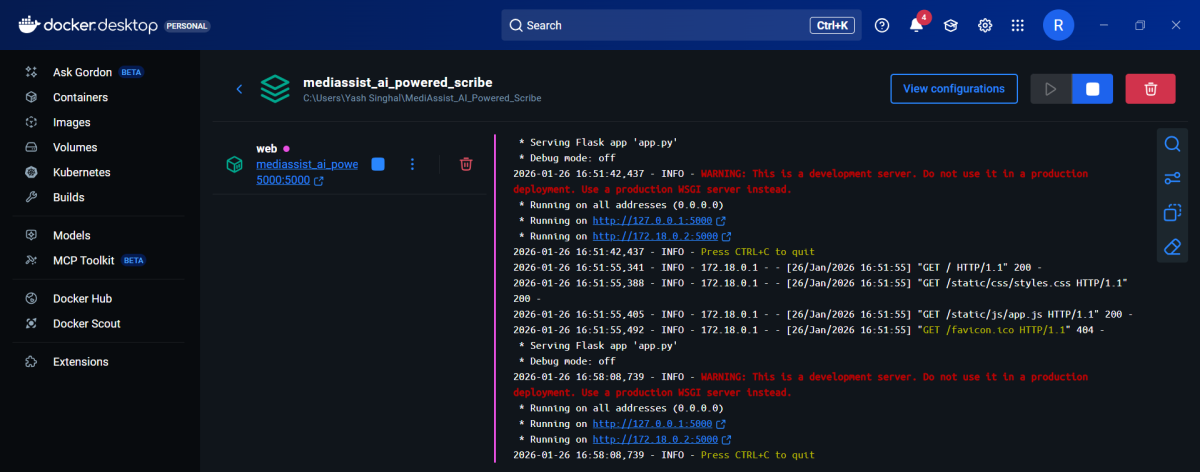The width and height of the screenshot is (1200, 472).
Task: Click the help question mark icon
Action: pos(882,26)
